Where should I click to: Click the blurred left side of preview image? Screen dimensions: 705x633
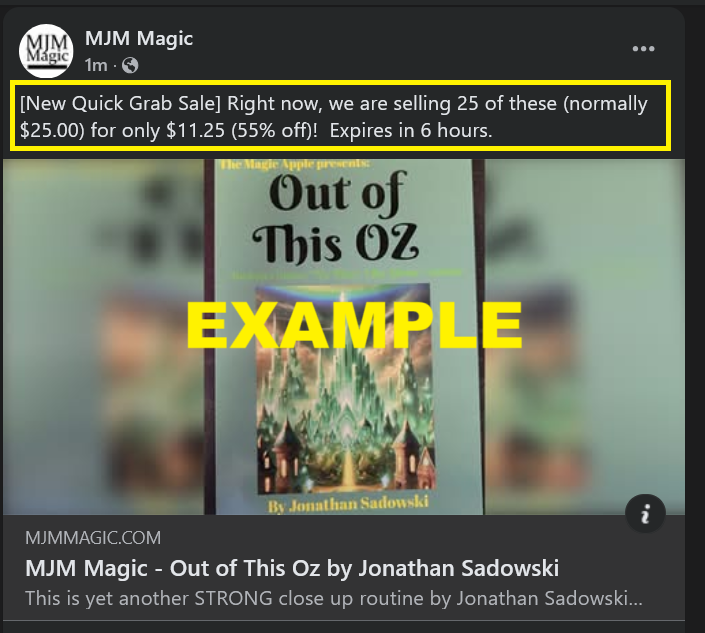104,337
